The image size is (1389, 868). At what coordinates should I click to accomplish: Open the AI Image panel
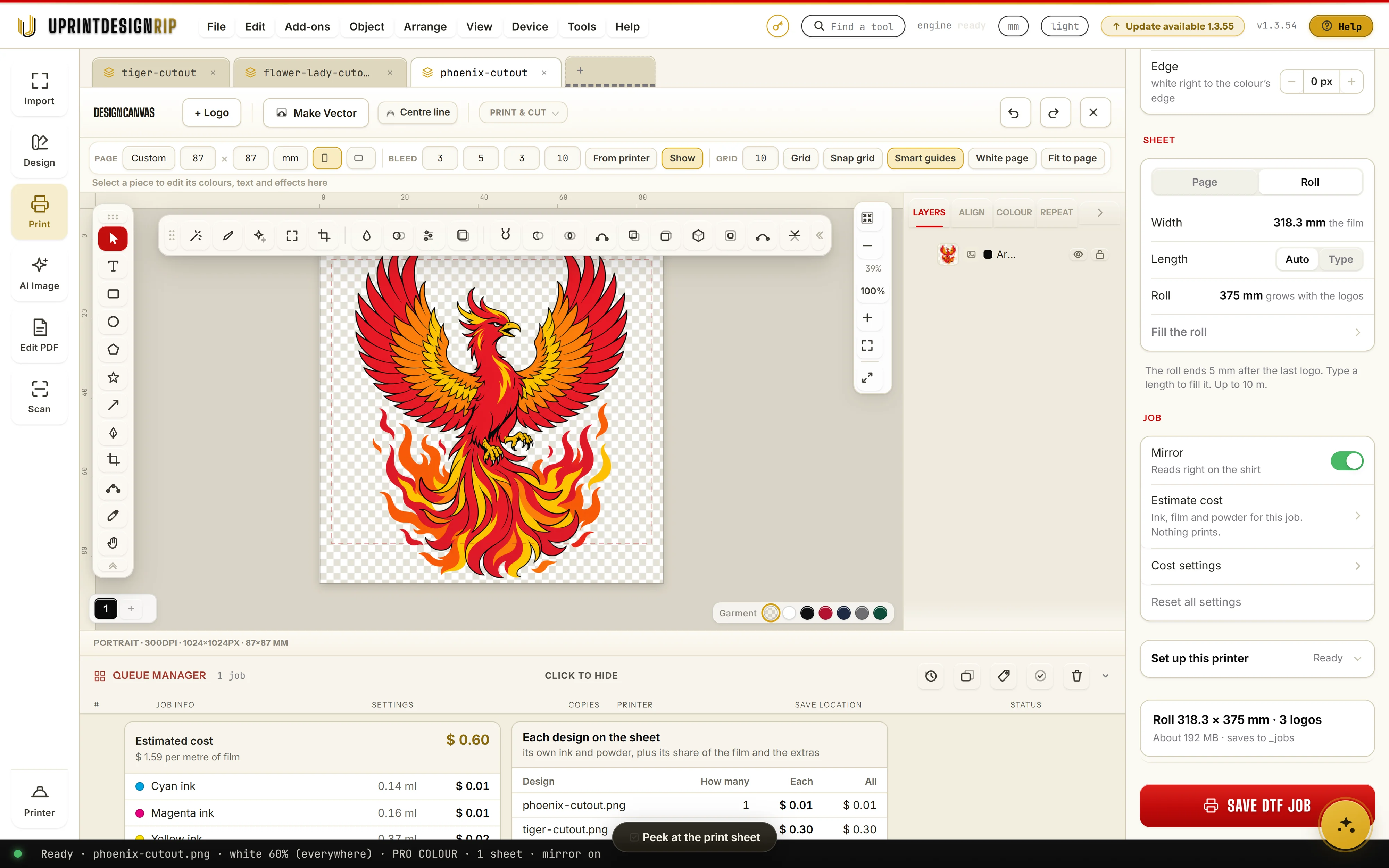tap(39, 273)
